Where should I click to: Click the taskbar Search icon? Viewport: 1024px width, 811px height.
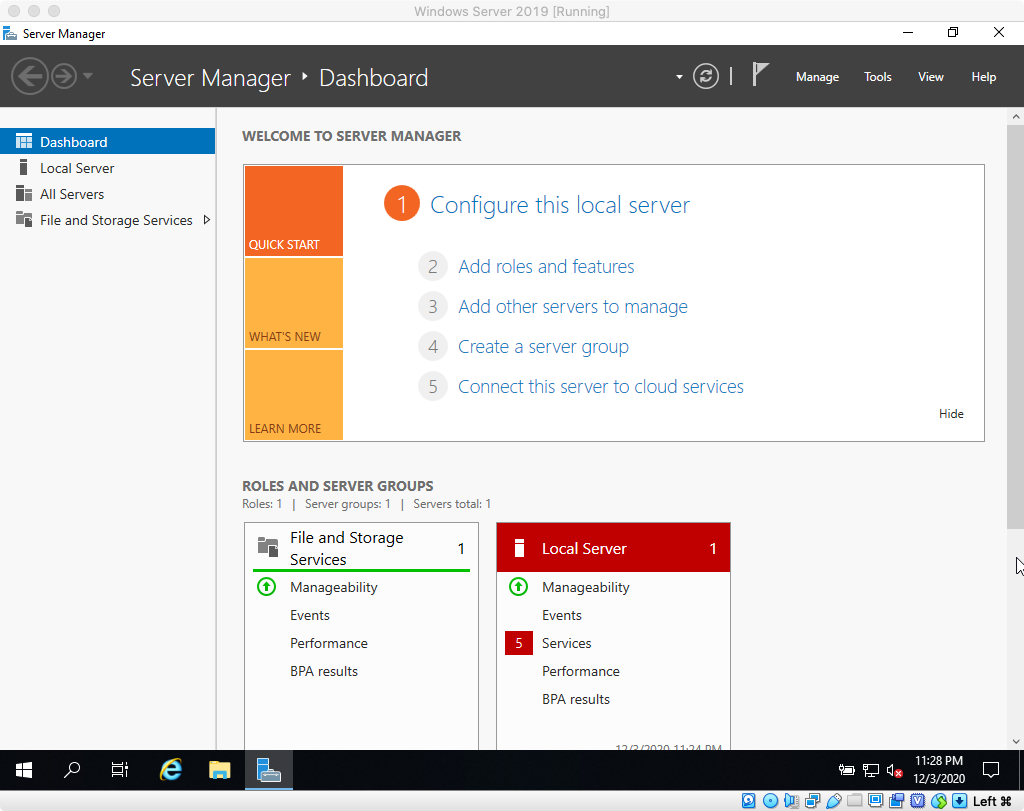point(72,770)
